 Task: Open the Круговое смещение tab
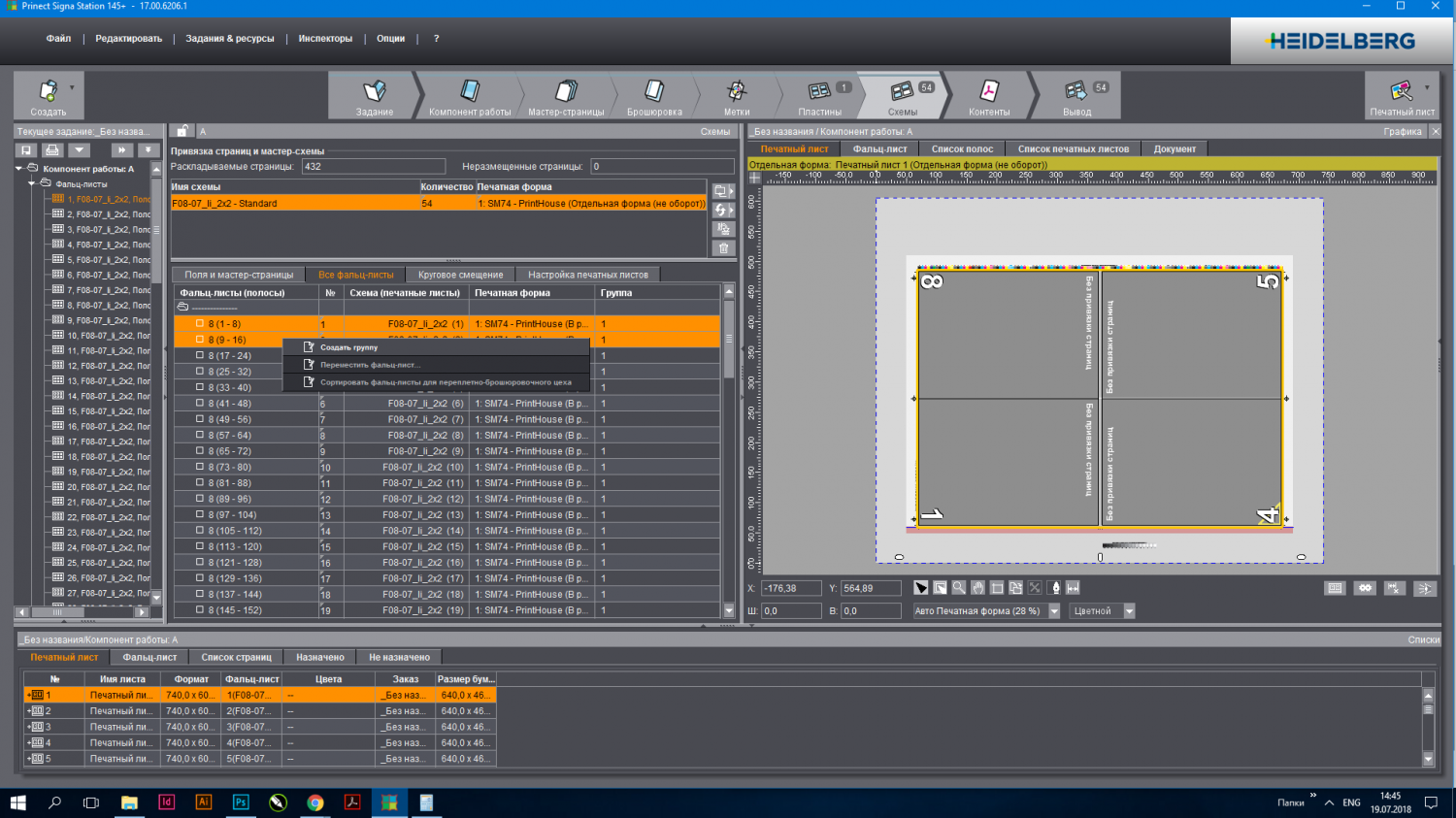(460, 275)
